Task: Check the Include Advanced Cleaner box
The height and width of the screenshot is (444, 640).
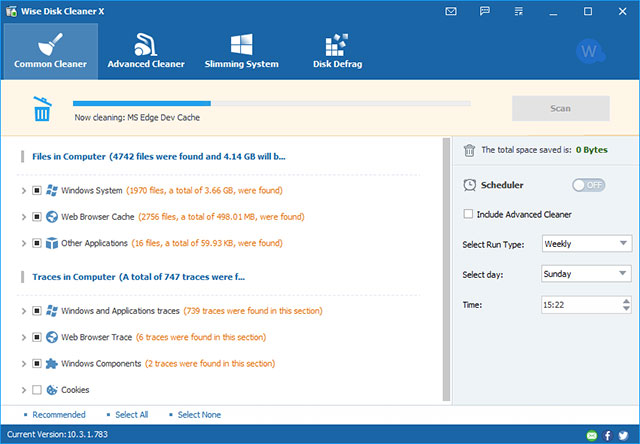Action: pyautogui.click(x=469, y=214)
